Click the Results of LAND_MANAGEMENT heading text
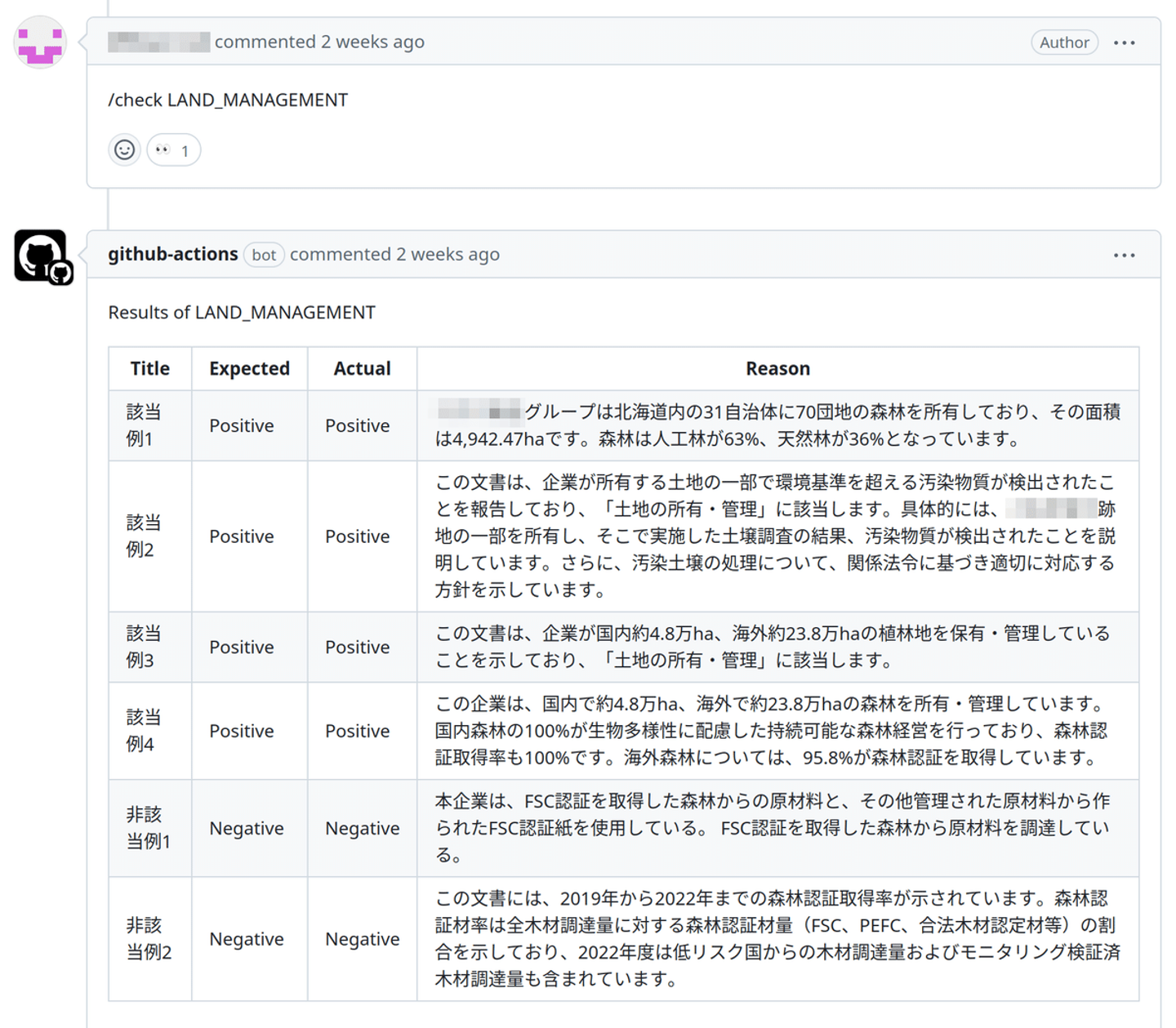1176x1028 pixels. point(242,313)
